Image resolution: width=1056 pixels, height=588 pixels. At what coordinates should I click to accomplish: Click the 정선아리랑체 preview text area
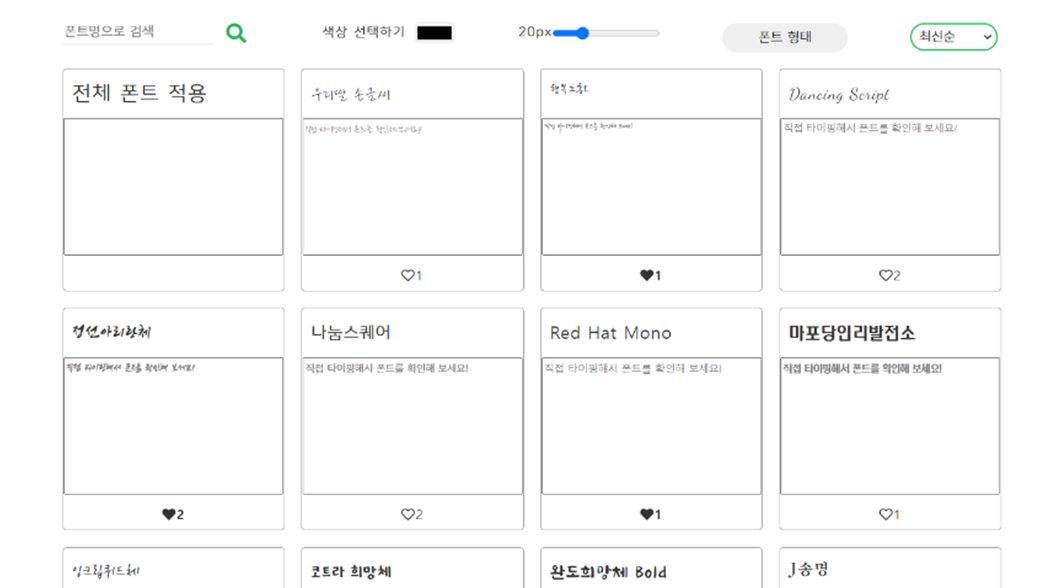point(173,426)
